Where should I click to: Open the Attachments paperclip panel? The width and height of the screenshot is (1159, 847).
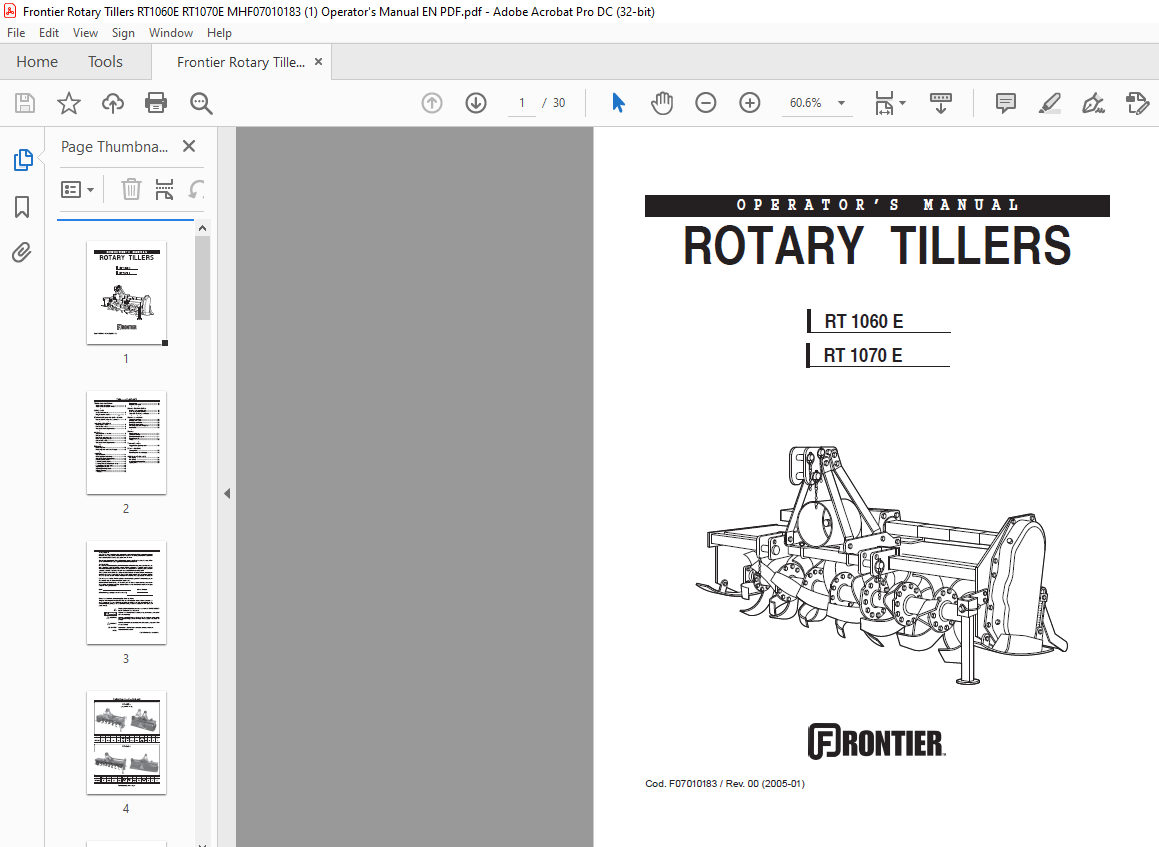point(22,253)
